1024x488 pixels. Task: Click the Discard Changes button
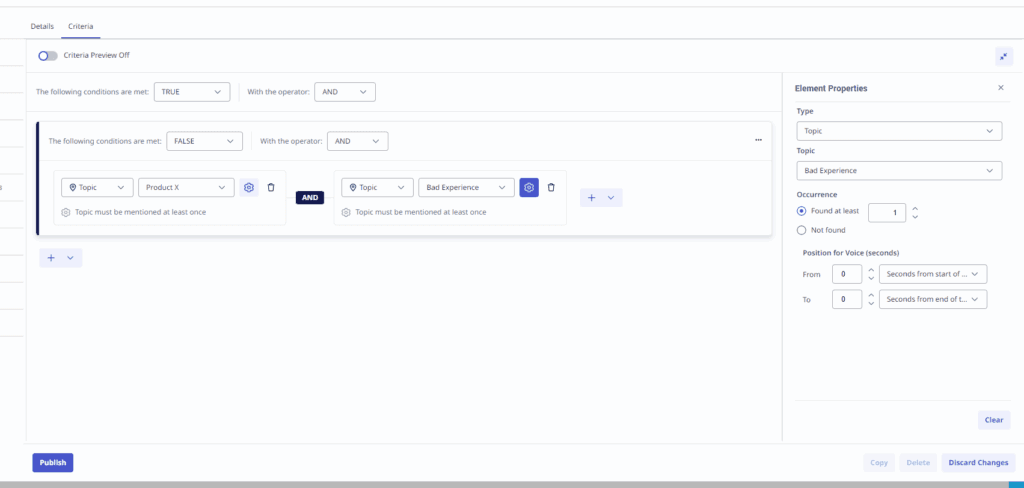point(978,462)
